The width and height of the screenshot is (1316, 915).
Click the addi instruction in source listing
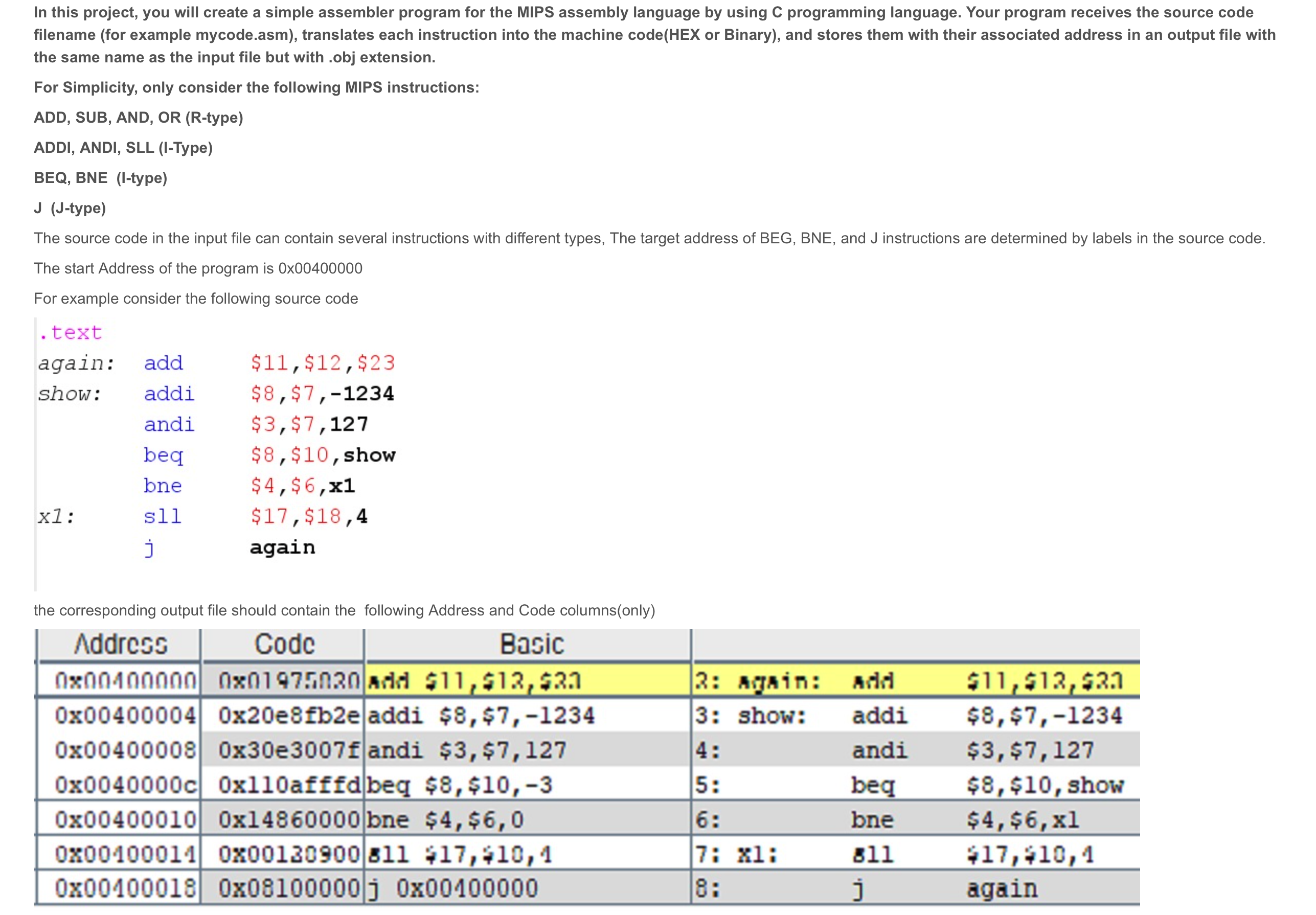(x=169, y=394)
